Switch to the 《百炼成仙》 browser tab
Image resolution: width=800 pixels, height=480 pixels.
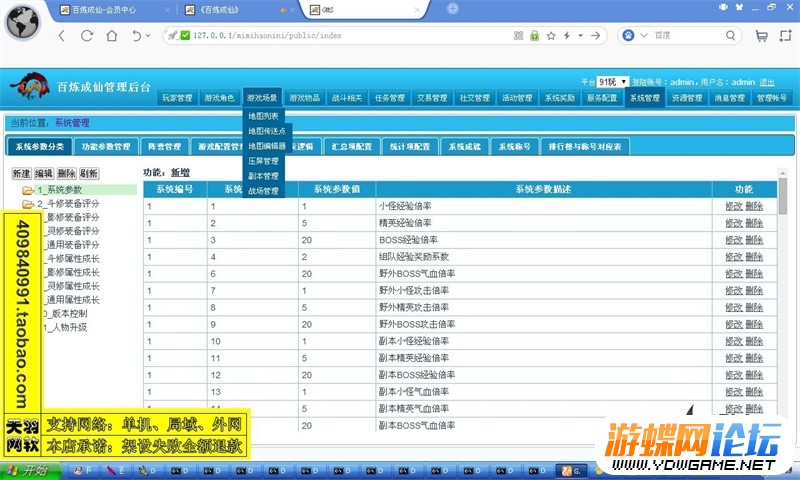[219, 10]
